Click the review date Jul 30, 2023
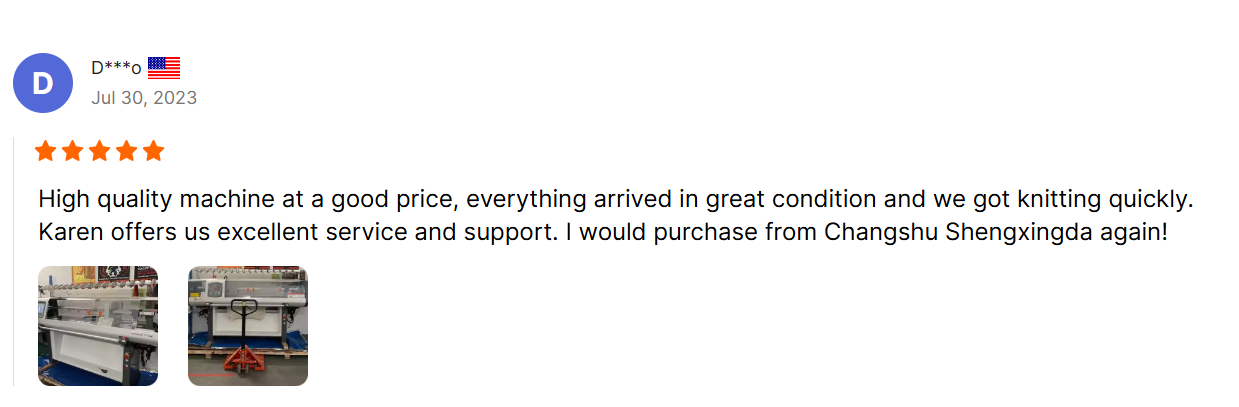The image size is (1239, 407). (144, 98)
